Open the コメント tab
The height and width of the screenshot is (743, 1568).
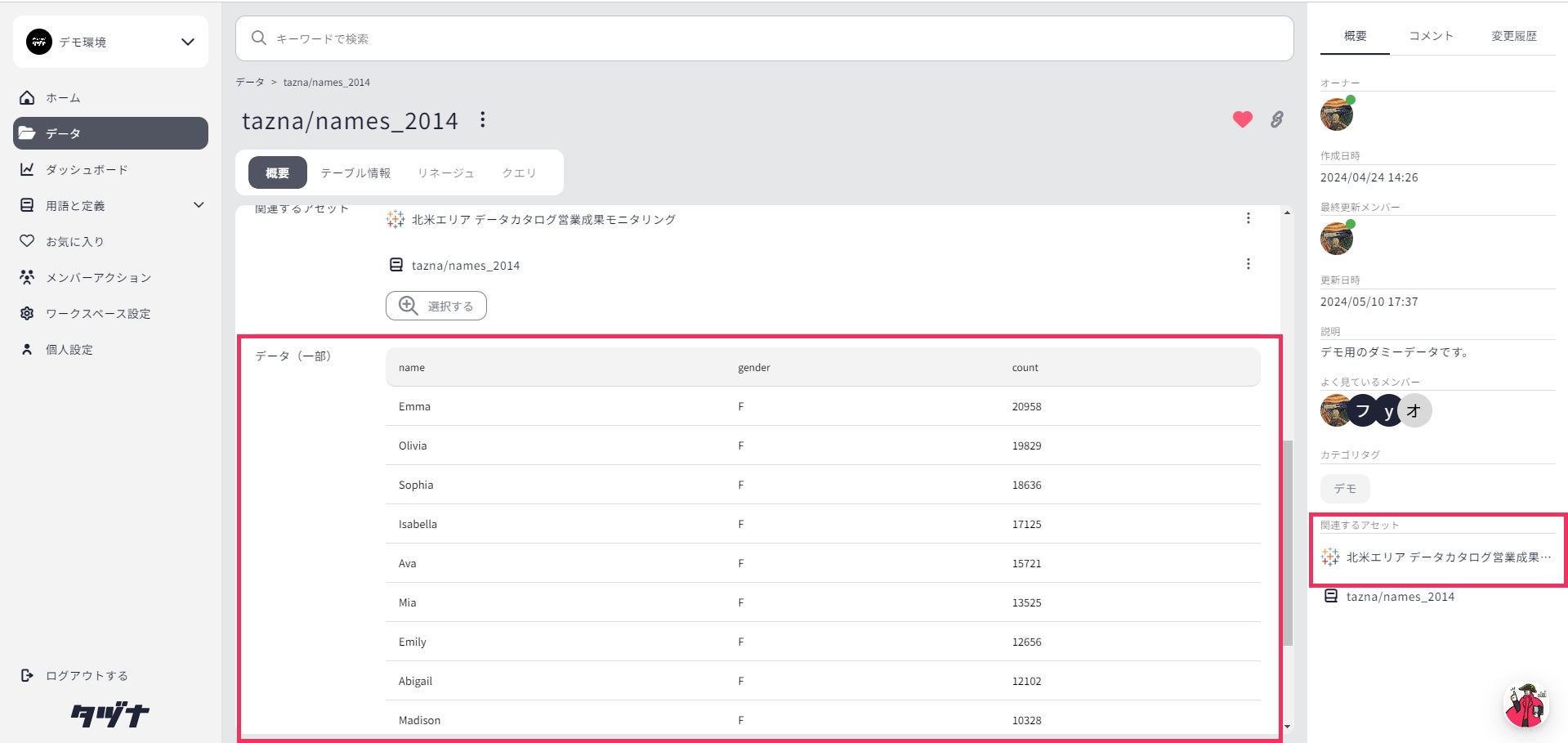tap(1432, 36)
